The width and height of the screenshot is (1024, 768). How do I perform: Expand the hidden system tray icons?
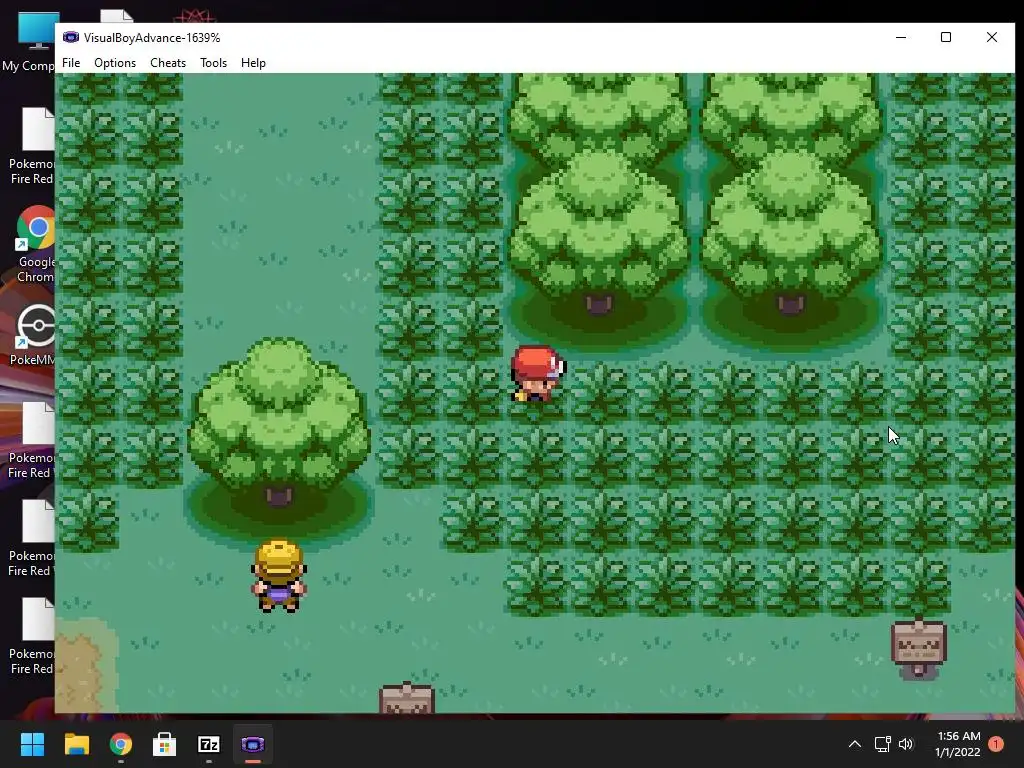[x=854, y=744]
